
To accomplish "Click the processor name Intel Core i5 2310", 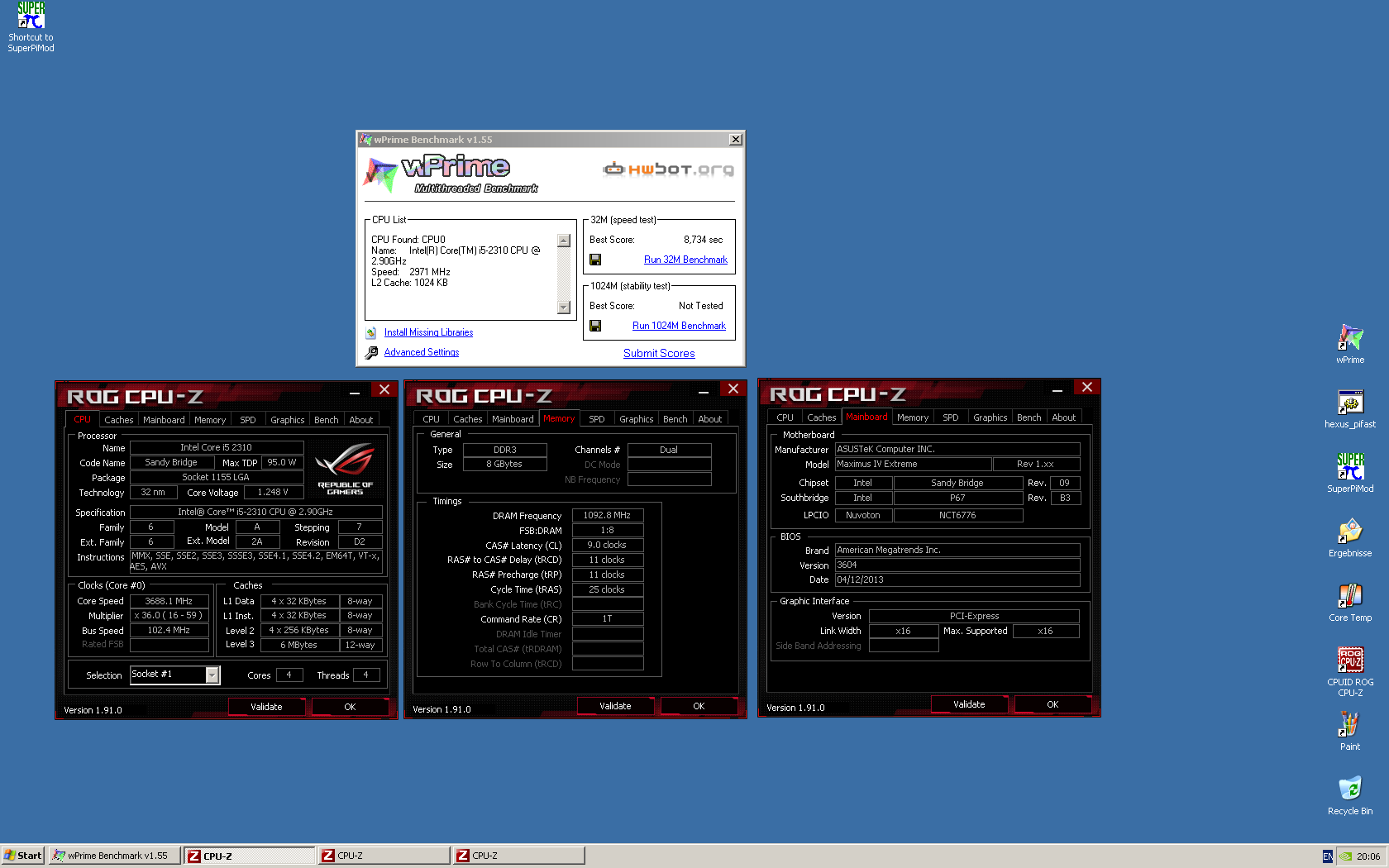I will [x=217, y=447].
